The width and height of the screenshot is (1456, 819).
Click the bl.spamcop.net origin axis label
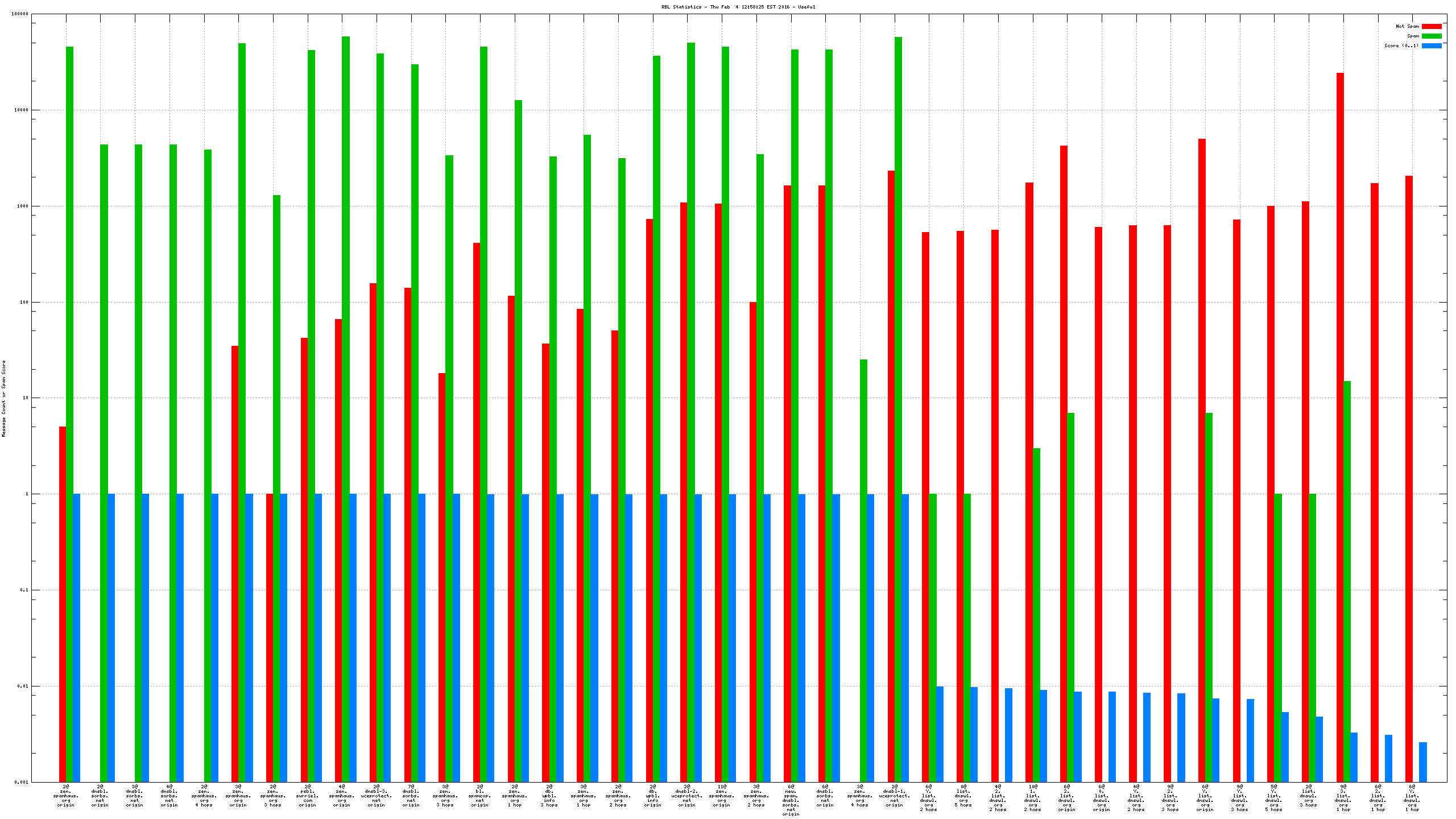coord(480,796)
